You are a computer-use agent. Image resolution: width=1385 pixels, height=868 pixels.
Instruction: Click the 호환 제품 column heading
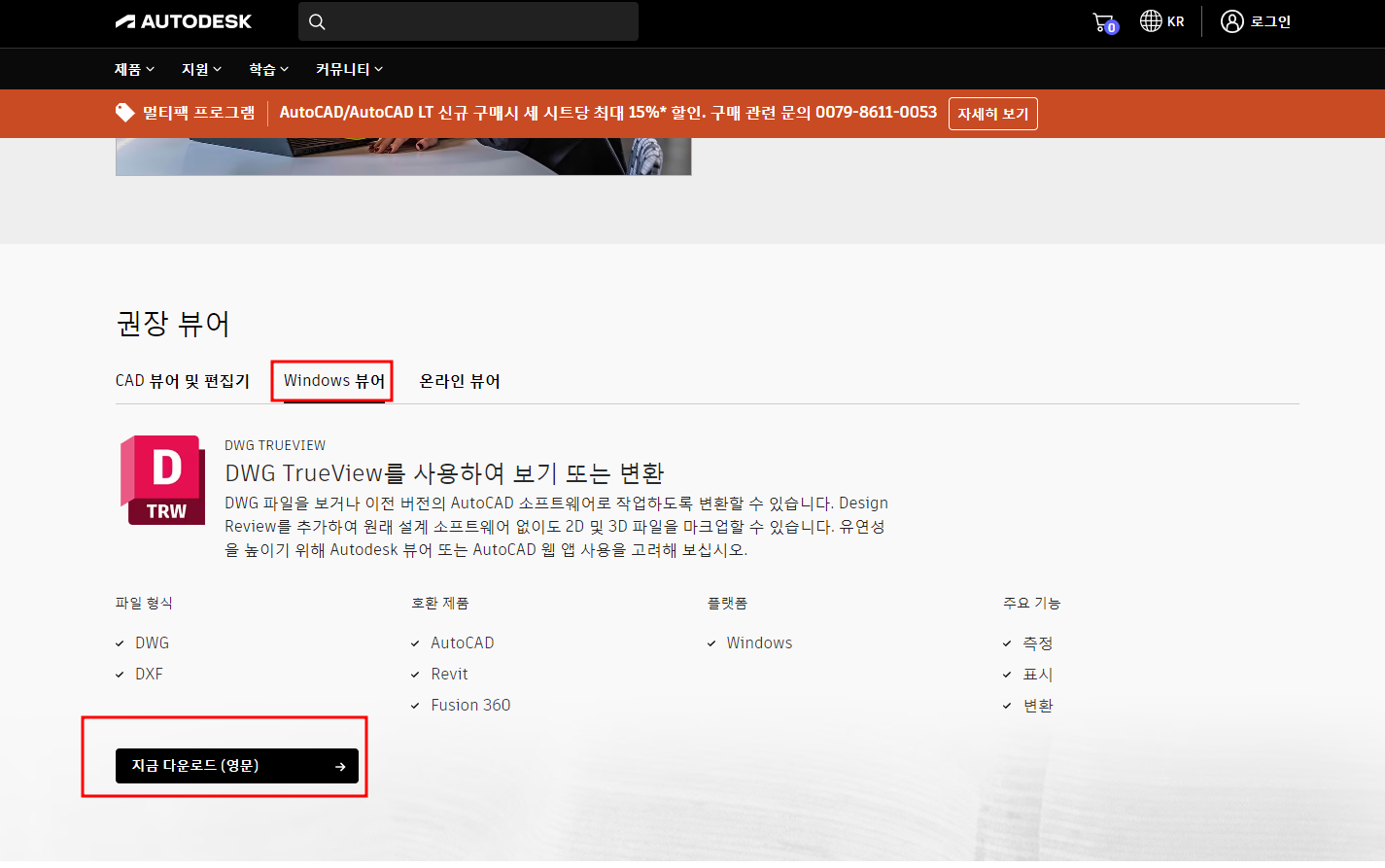(439, 603)
